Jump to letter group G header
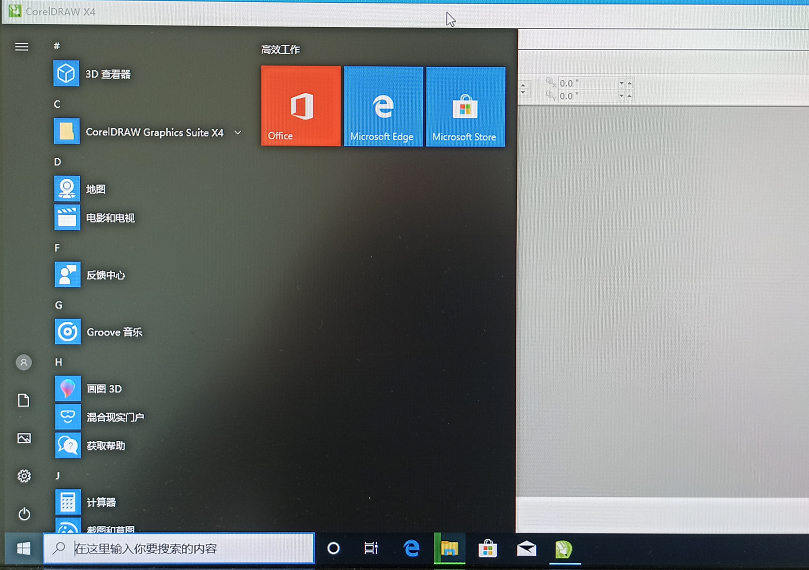 click(58, 305)
